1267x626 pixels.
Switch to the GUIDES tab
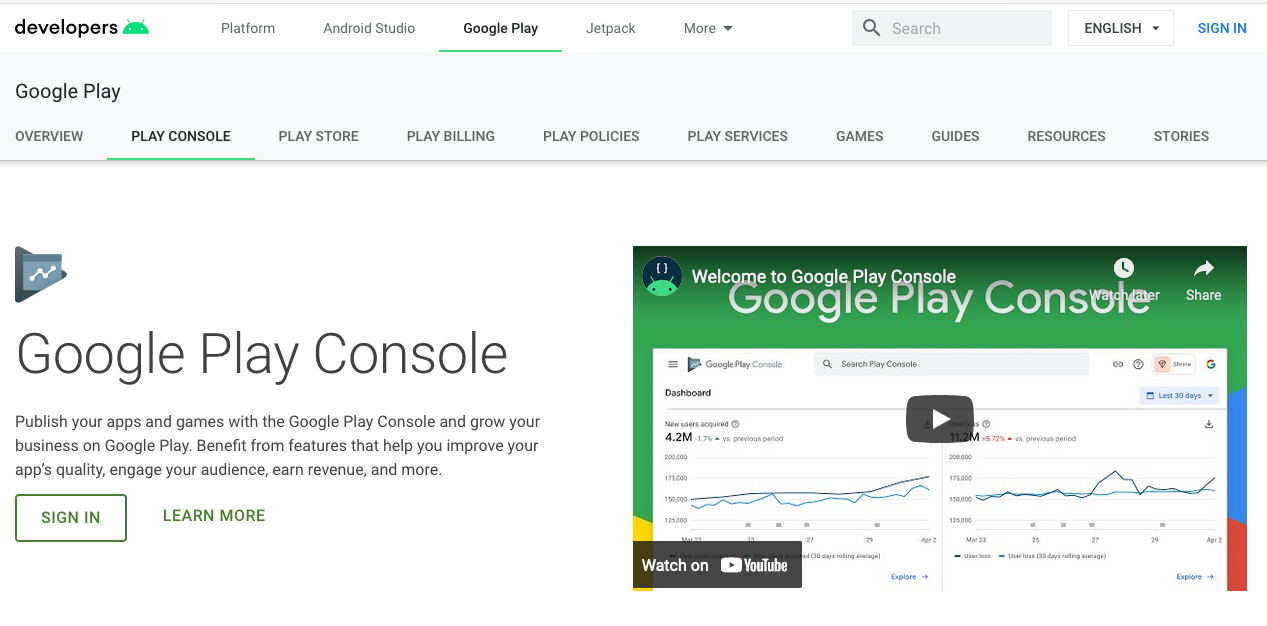coord(955,136)
